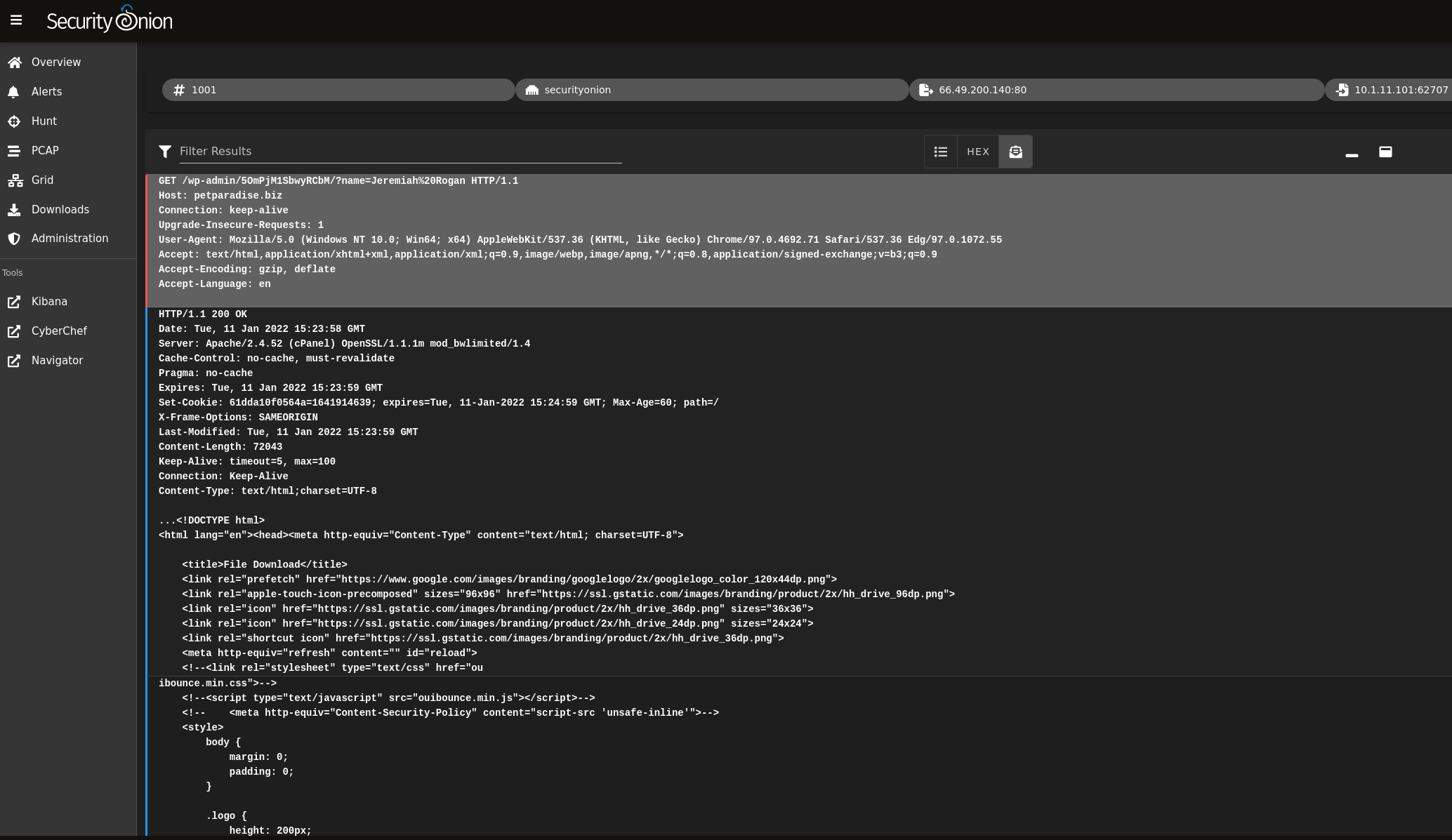Click the 66.49.200.140:80 source chip
Viewport: 1452px width, 840px height.
pyautogui.click(x=1116, y=90)
